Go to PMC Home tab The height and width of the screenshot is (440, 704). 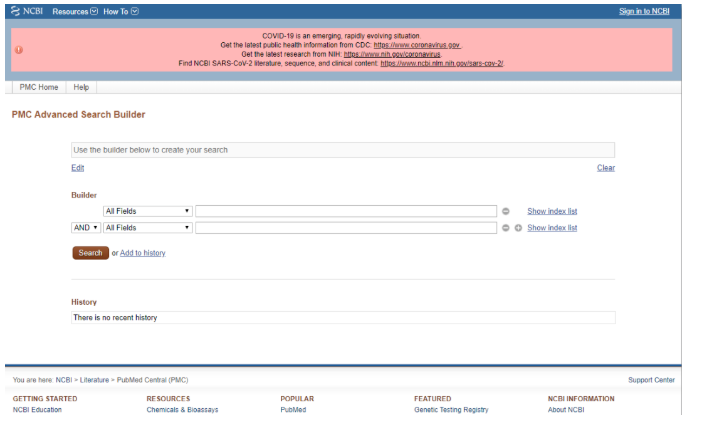39,87
